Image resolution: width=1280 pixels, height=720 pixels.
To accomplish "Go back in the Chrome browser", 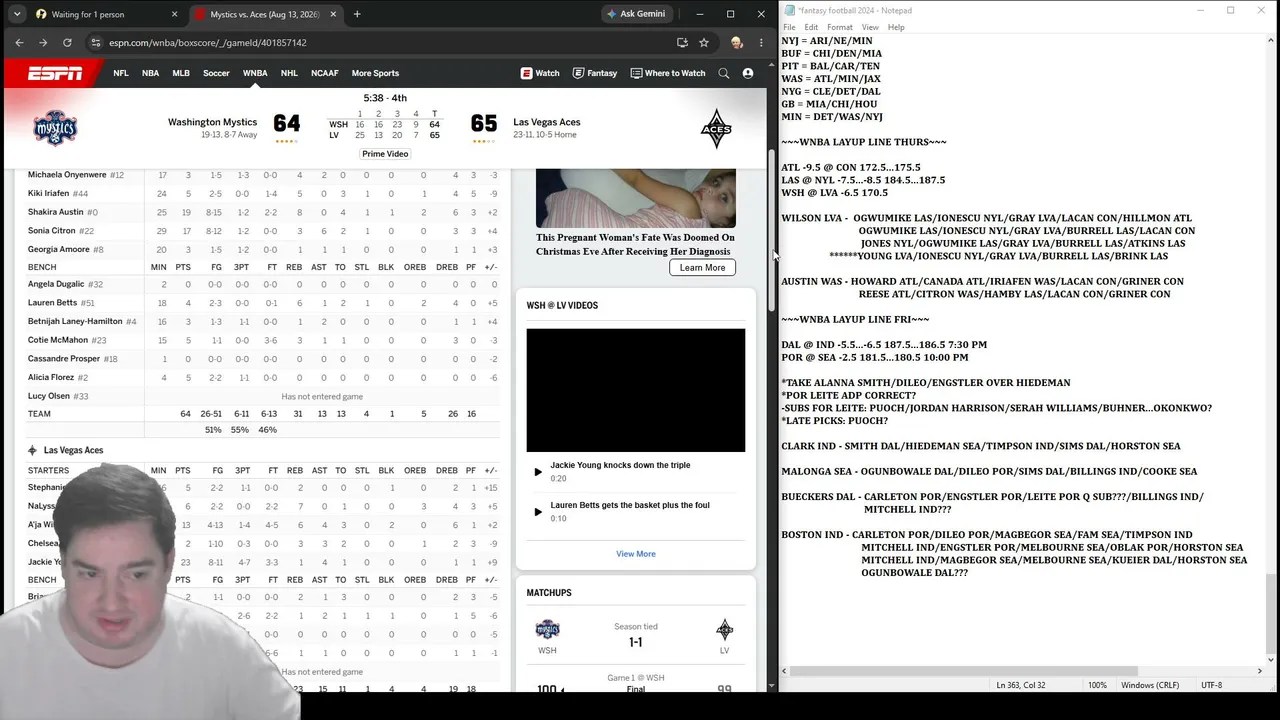I will (19, 43).
